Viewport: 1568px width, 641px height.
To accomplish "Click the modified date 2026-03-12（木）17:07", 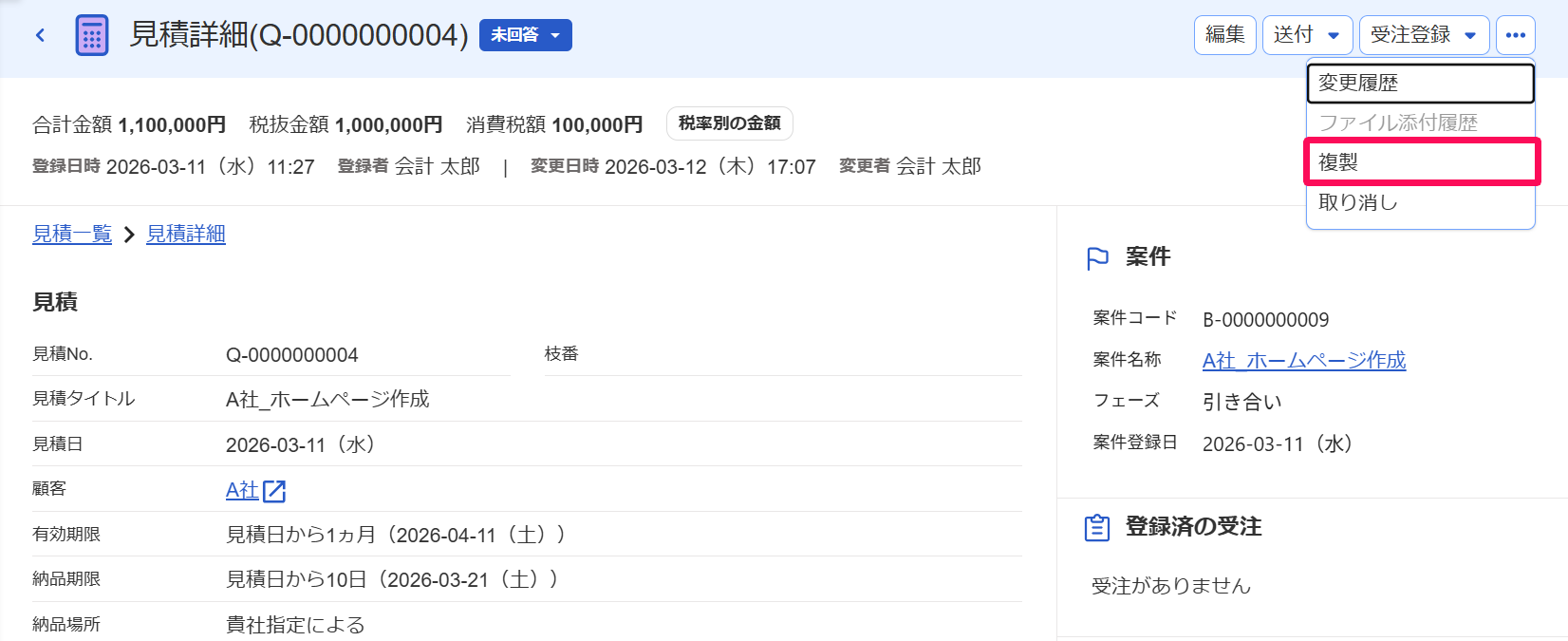I will coord(710,167).
